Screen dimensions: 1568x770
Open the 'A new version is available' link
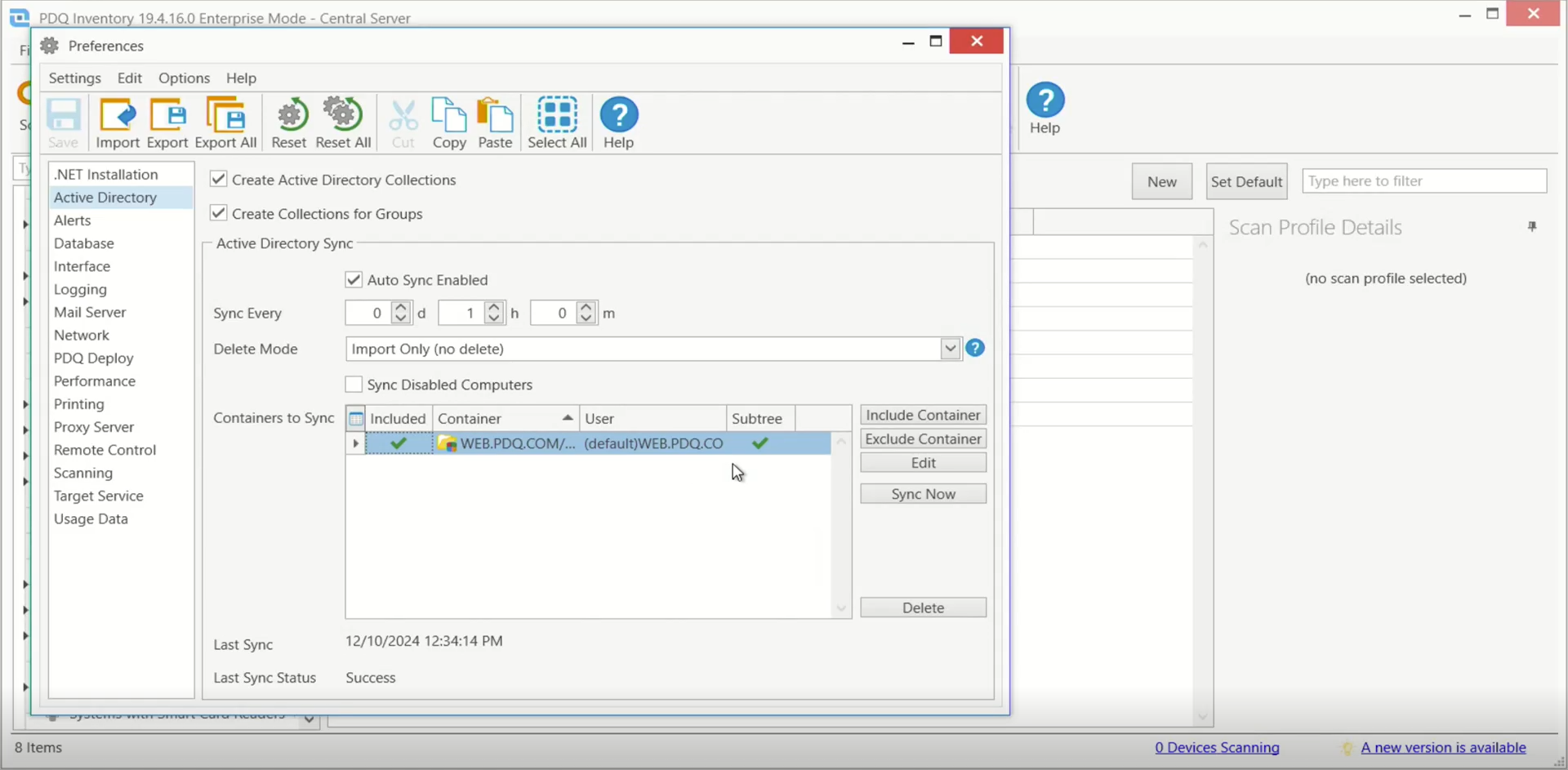pos(1443,747)
